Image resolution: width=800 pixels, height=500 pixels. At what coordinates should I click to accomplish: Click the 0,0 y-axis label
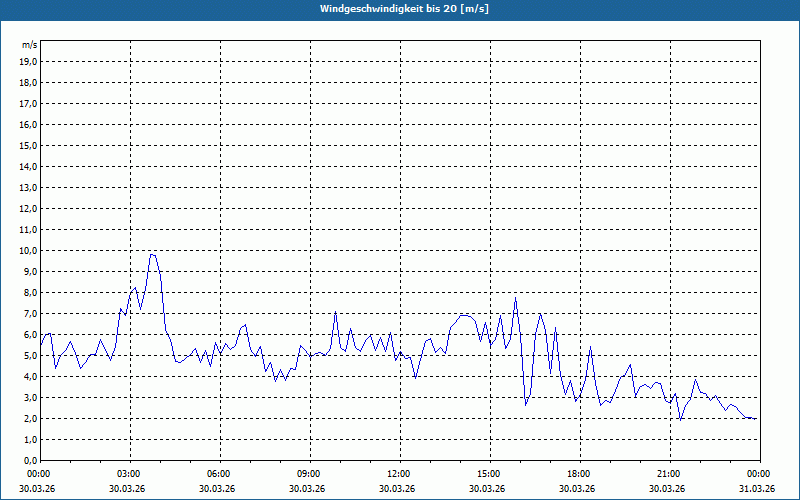(31, 461)
